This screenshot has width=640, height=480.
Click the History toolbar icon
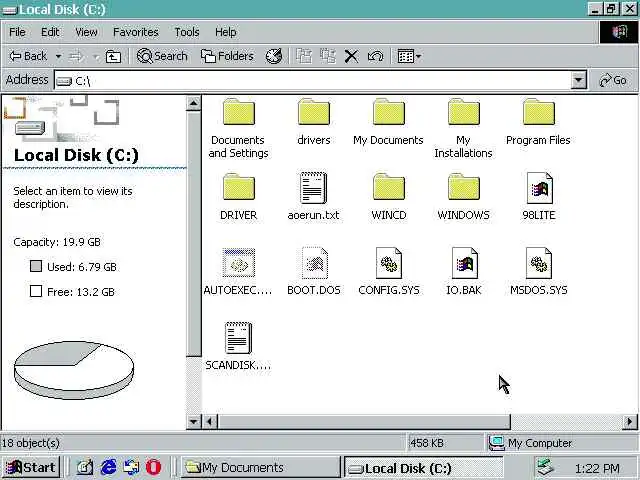point(274,56)
